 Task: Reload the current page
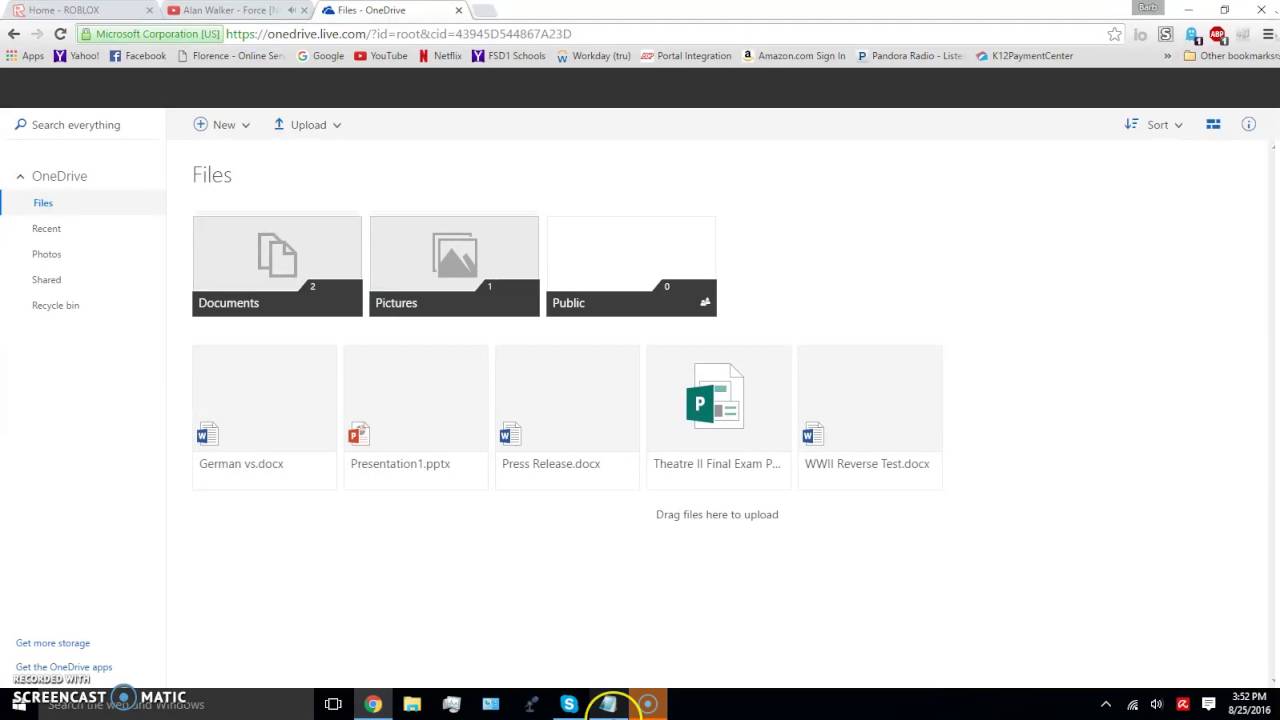pos(60,34)
